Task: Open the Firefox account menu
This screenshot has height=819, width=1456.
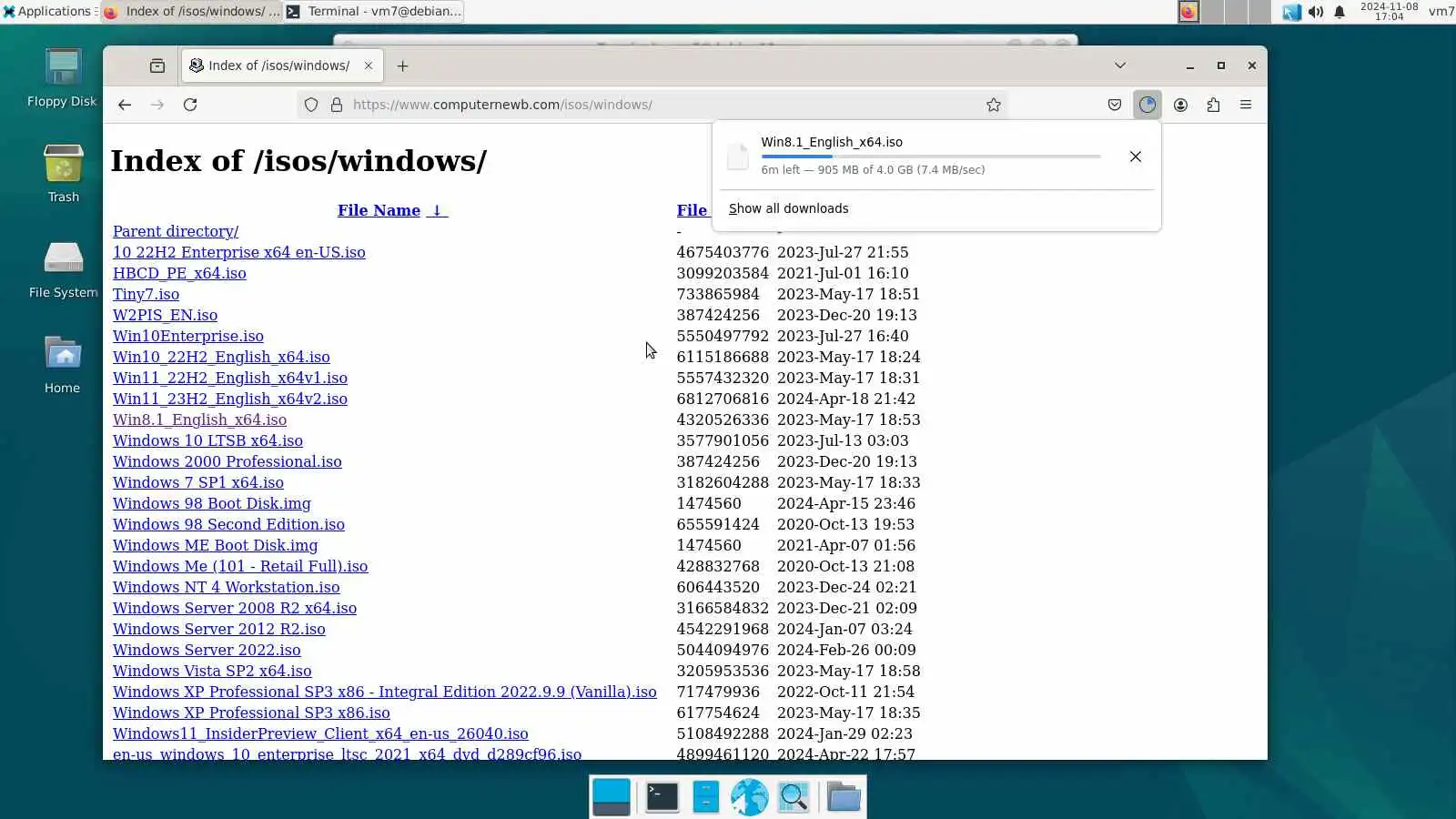Action: point(1180,105)
